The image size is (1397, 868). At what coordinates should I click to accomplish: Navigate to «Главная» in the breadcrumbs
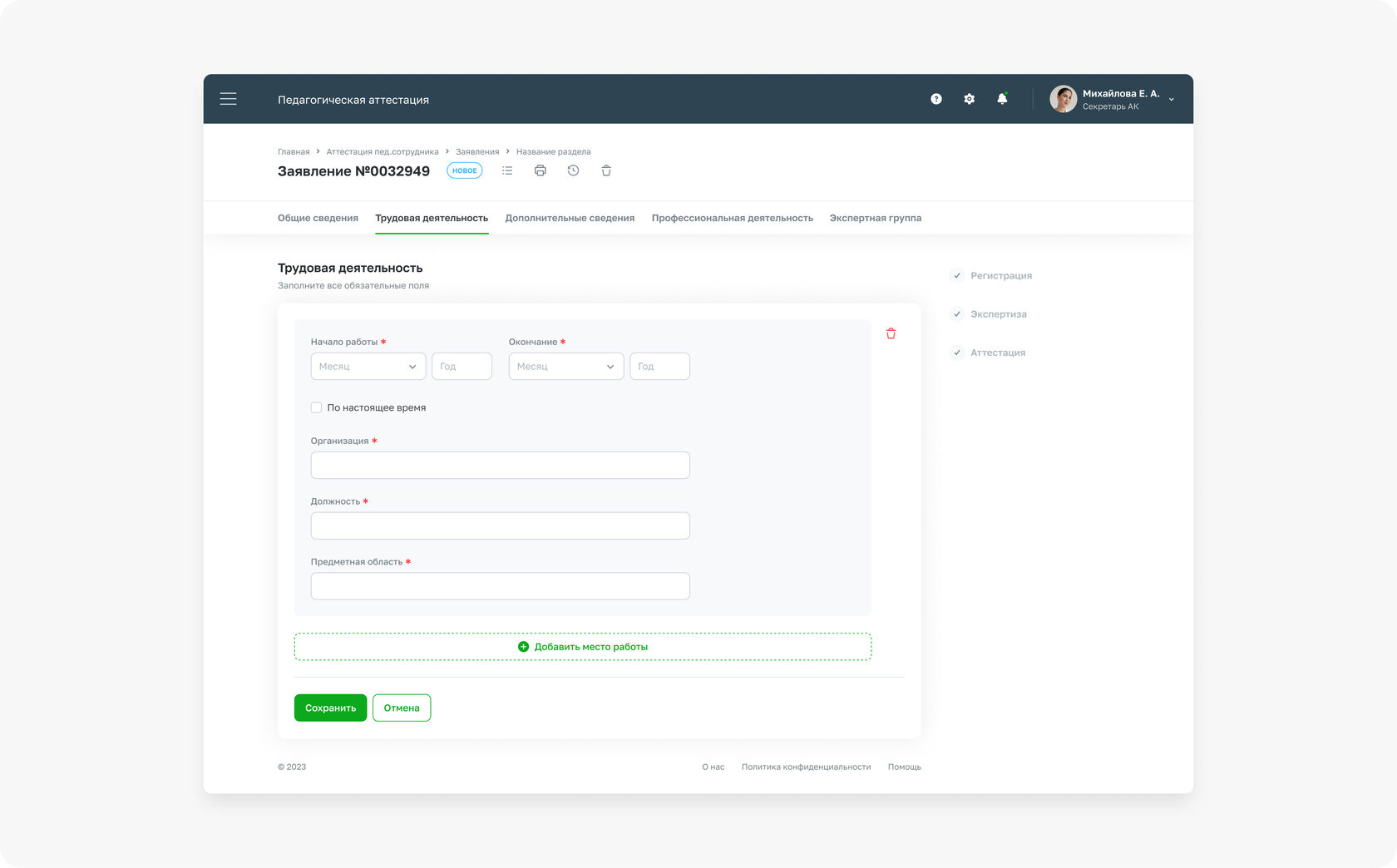294,152
